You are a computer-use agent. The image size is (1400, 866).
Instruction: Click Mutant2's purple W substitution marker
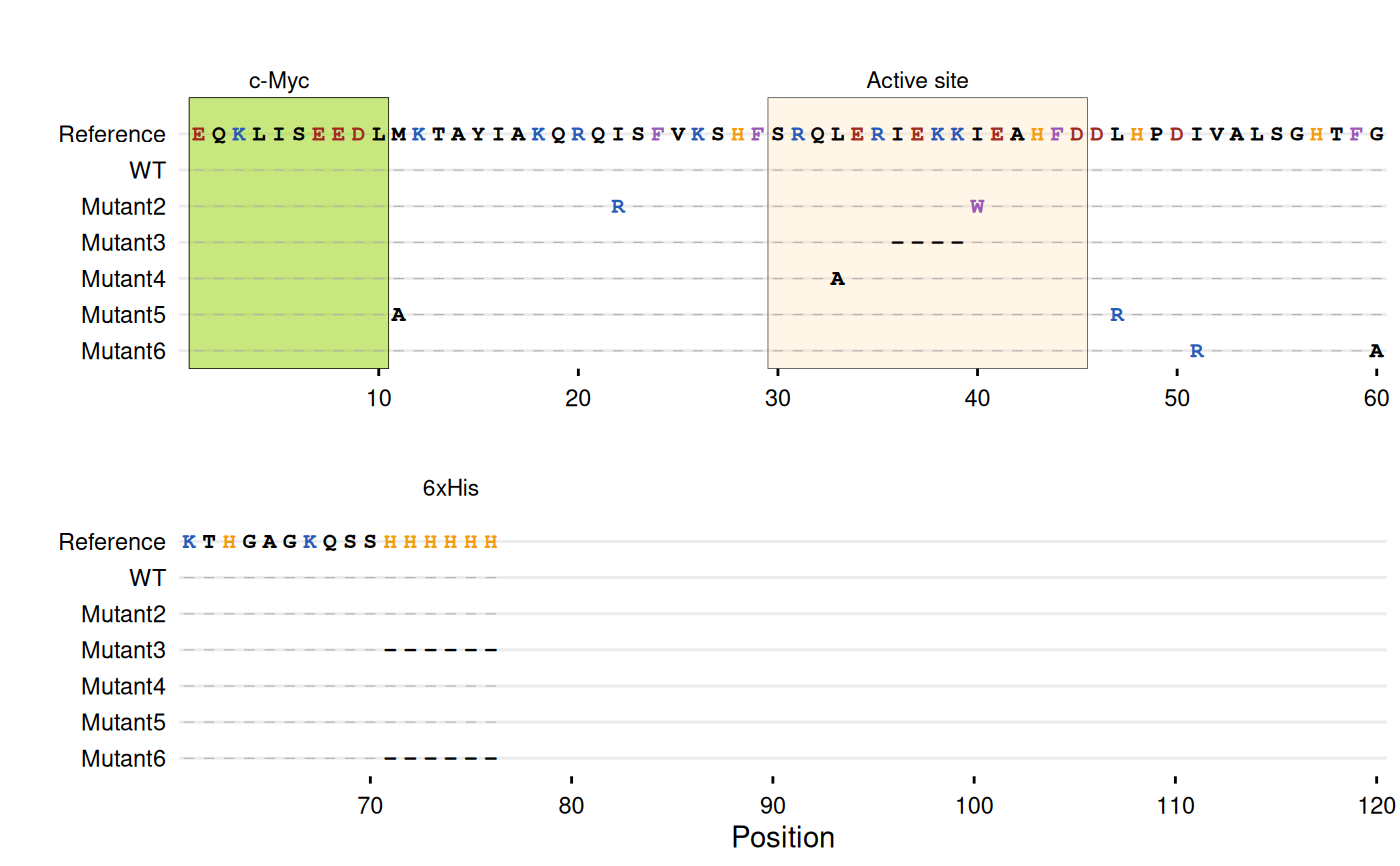977,207
